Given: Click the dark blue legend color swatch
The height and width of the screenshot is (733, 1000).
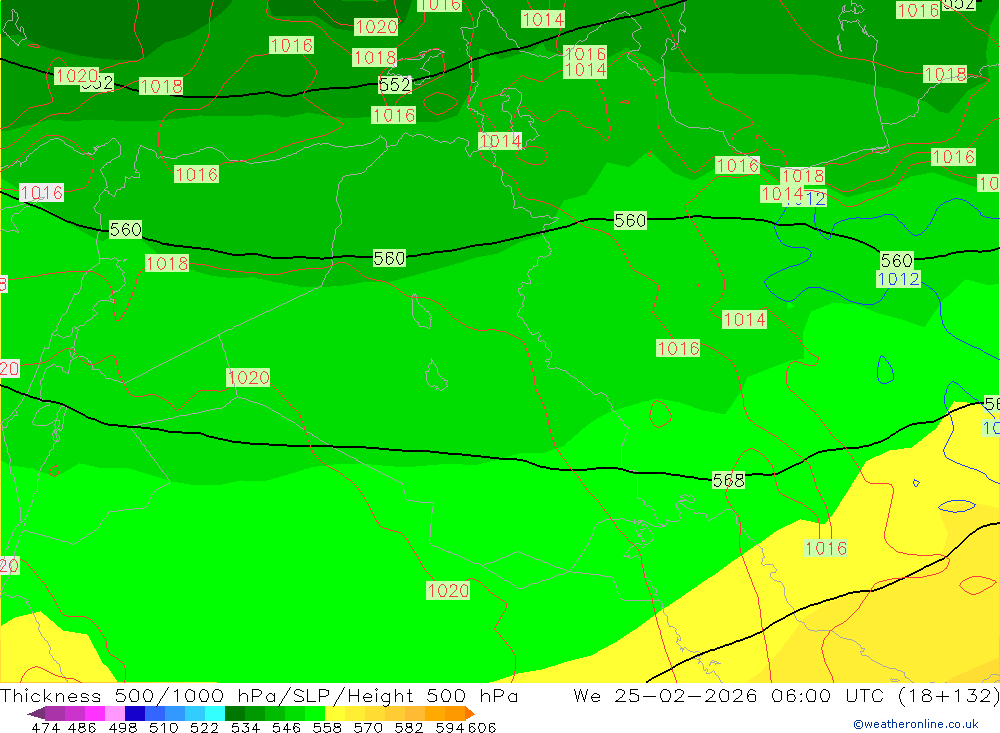Looking at the screenshot, I should 135,713.
